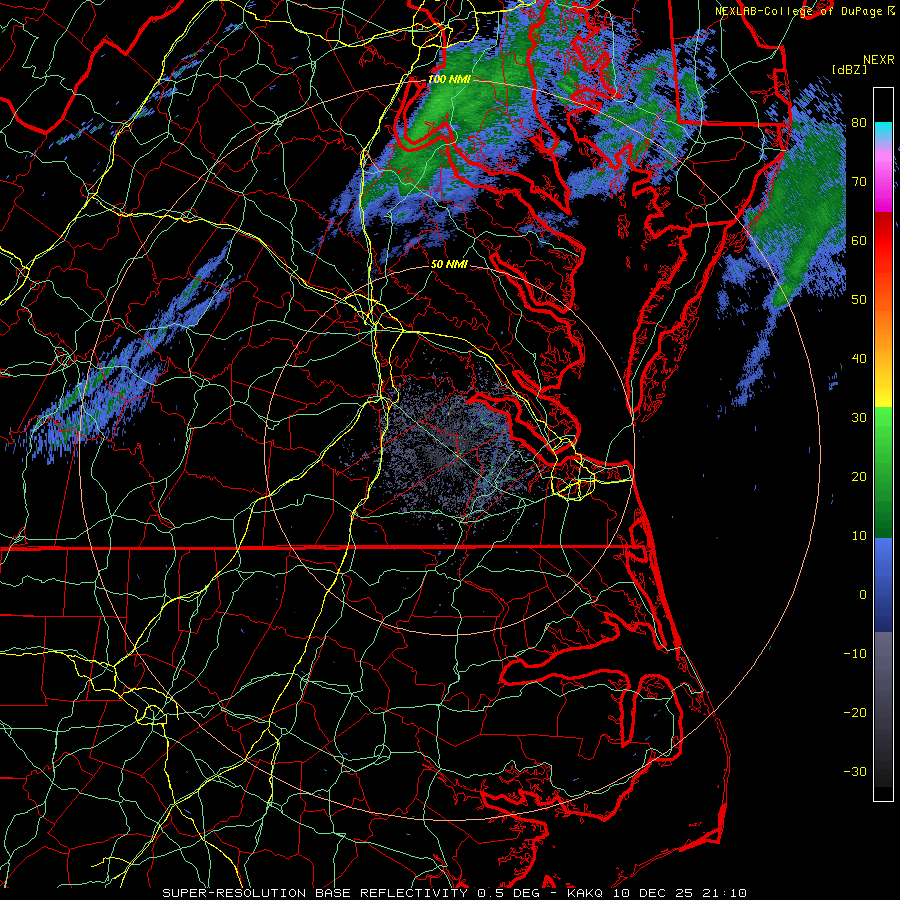Click the 10 value on the dBZ scale
900x900 pixels.
click(859, 536)
